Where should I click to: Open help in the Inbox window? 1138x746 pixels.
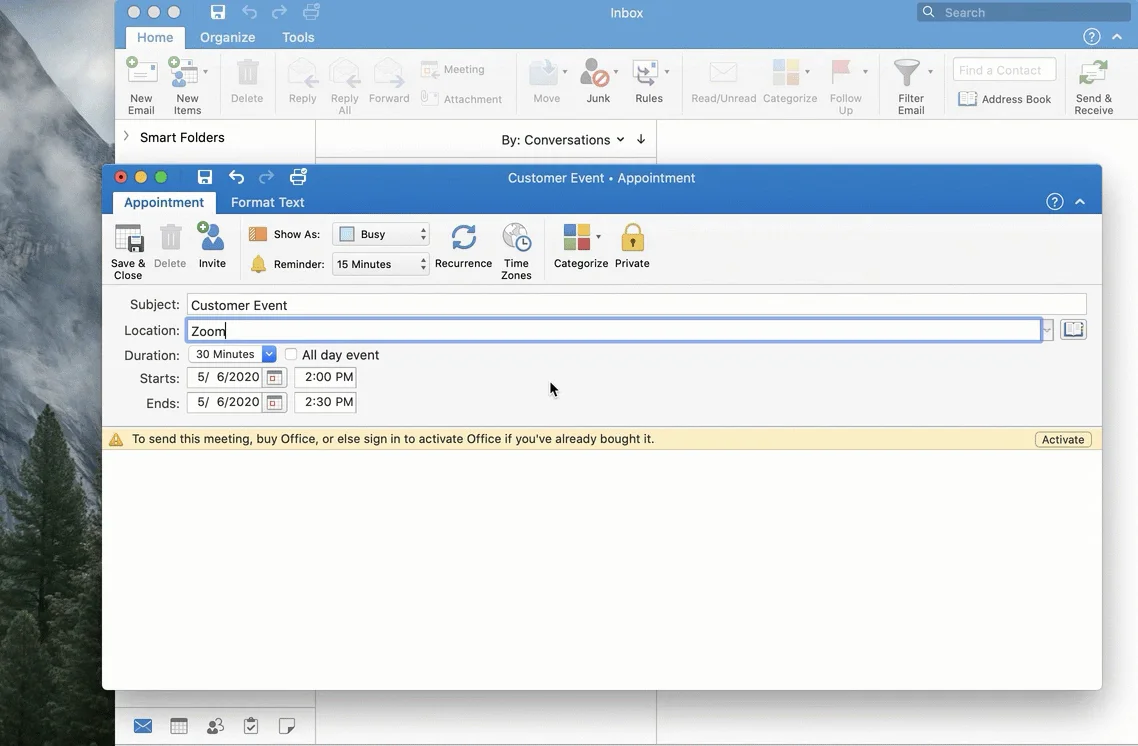(1092, 36)
